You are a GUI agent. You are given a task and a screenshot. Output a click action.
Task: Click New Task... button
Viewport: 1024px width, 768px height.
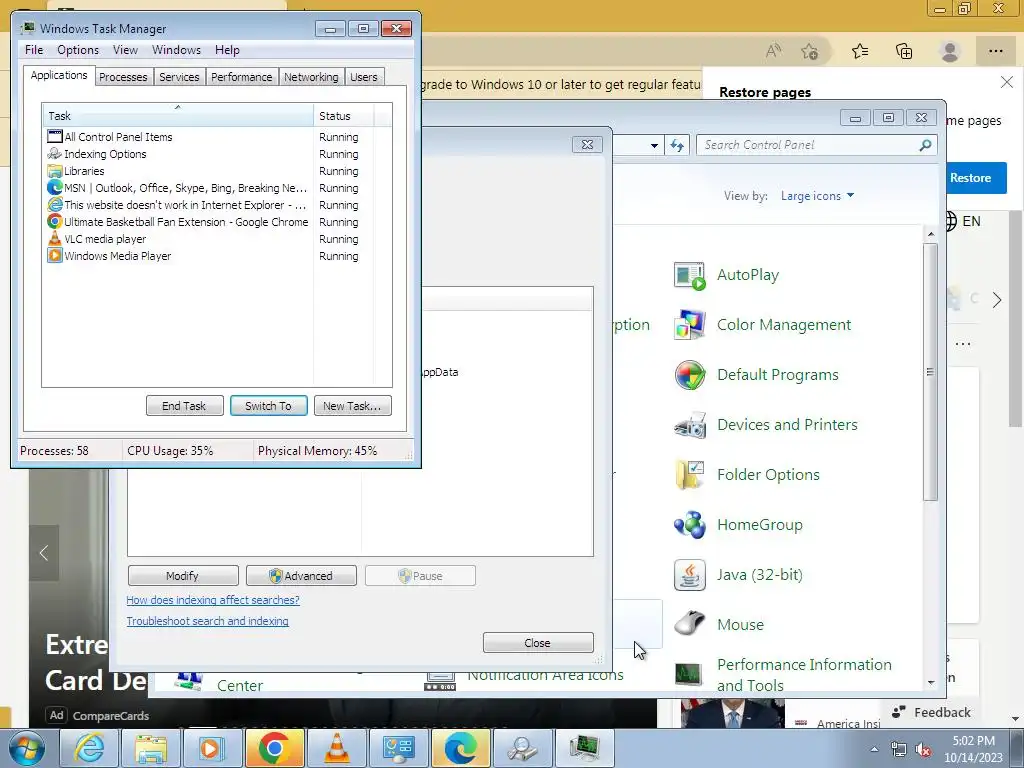tap(353, 406)
